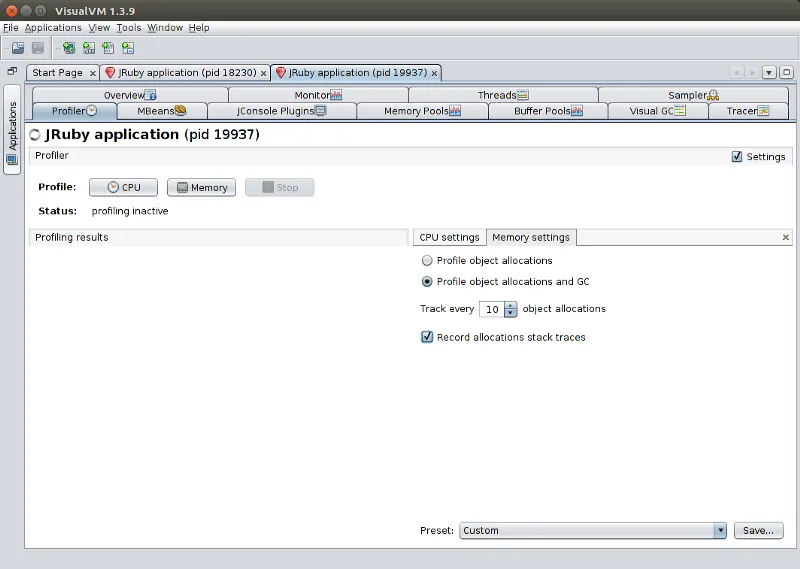Decrease the Track every spinner value

click(x=511, y=313)
